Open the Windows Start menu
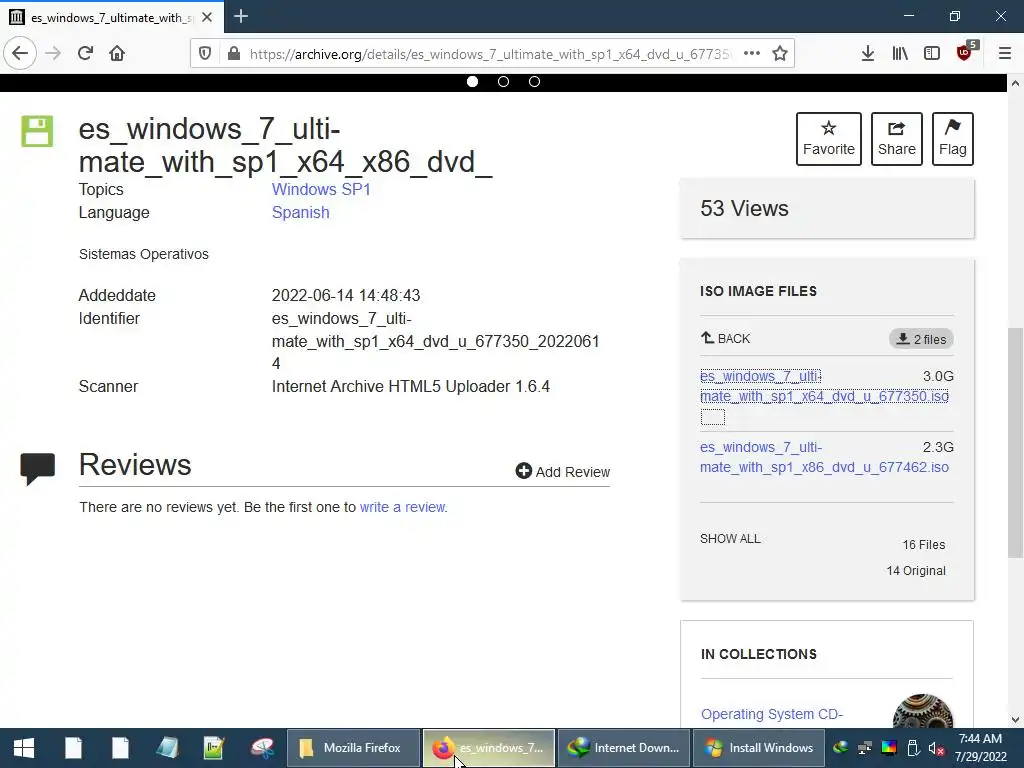The image size is (1024, 768). click(x=24, y=748)
